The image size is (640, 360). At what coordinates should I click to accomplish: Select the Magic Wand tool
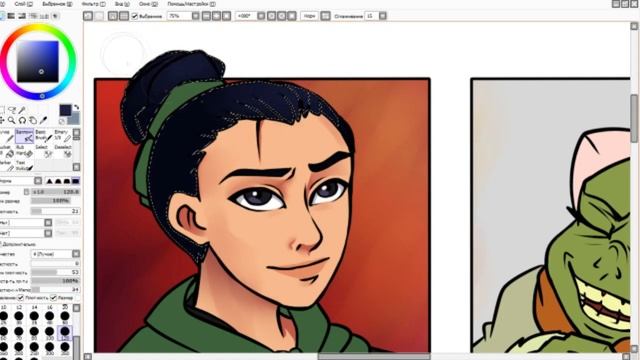coord(22,110)
